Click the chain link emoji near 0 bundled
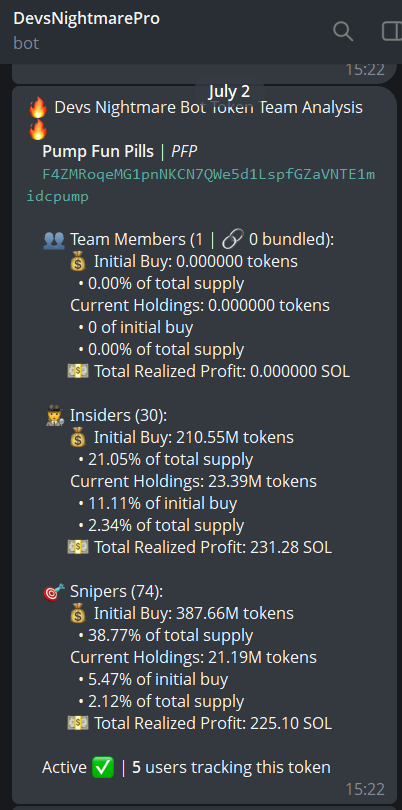The image size is (402, 810). (233, 240)
